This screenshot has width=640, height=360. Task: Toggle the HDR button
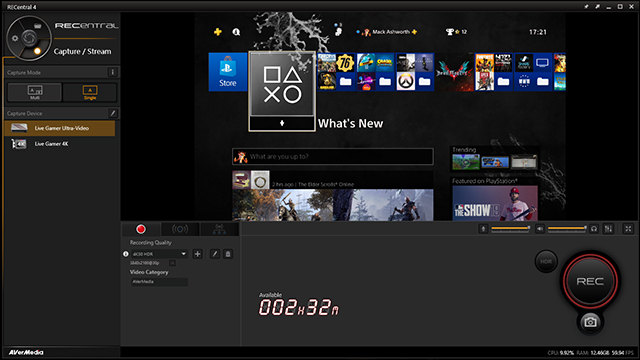pos(546,261)
